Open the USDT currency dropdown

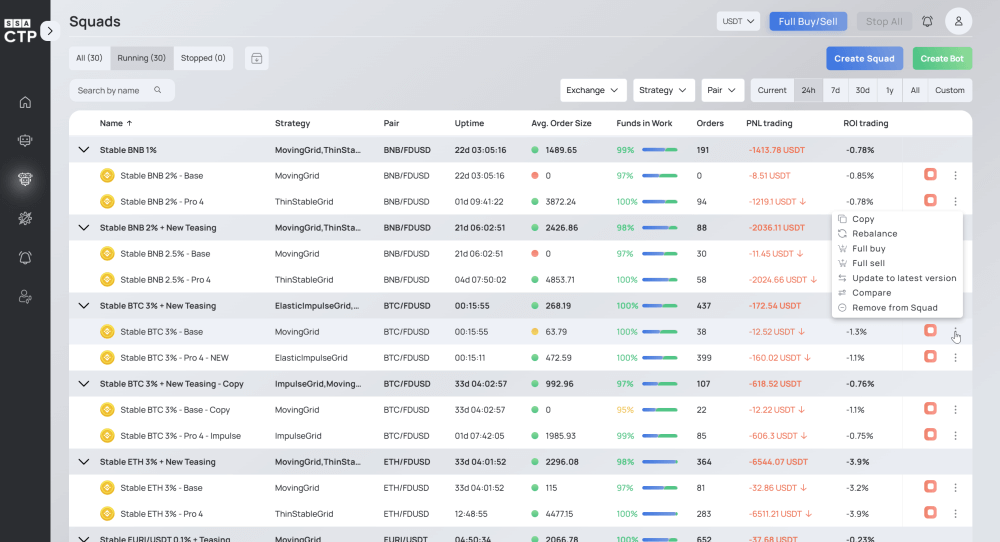738,21
